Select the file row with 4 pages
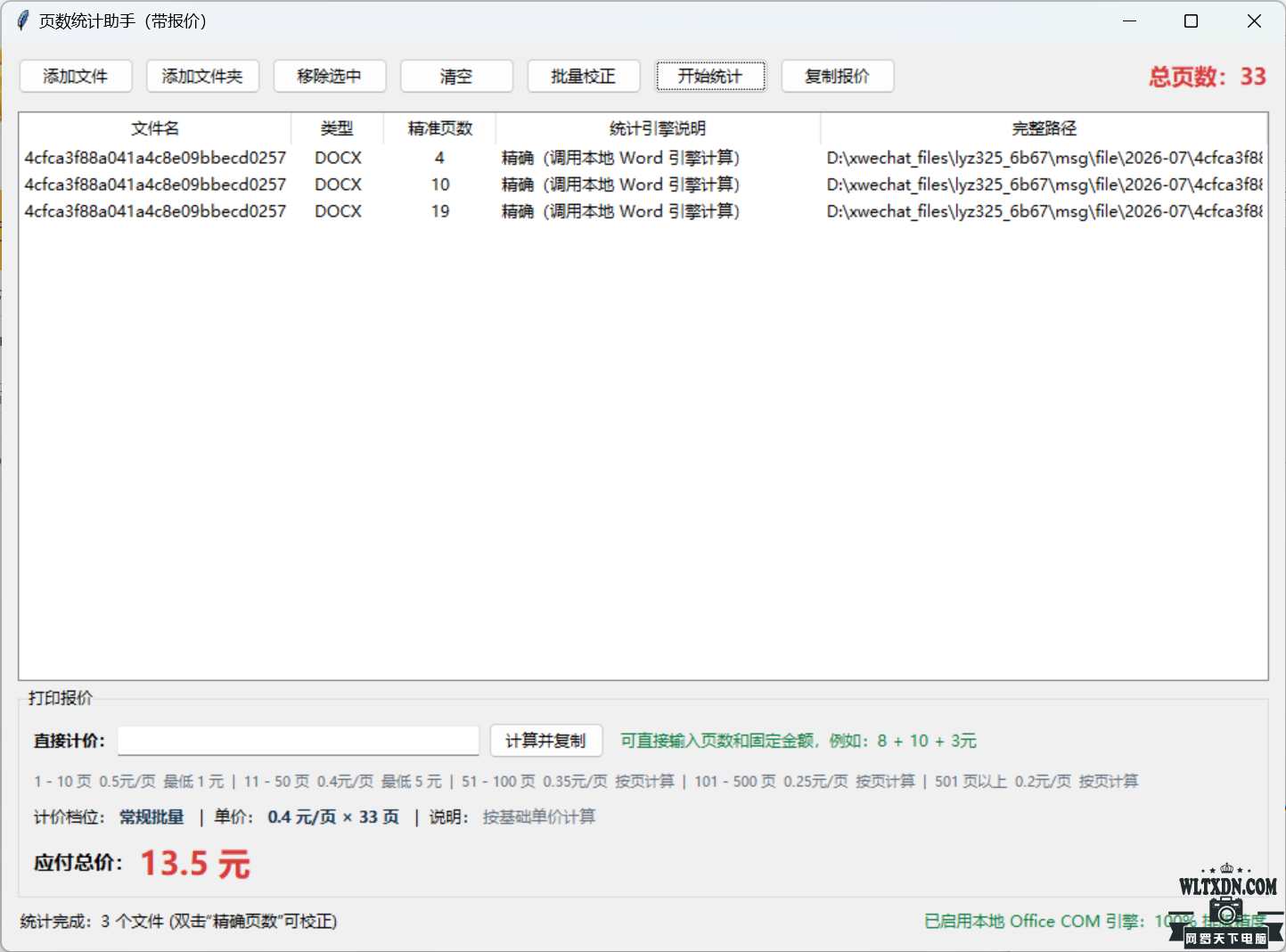Image resolution: width=1286 pixels, height=952 pixels. [x=643, y=158]
